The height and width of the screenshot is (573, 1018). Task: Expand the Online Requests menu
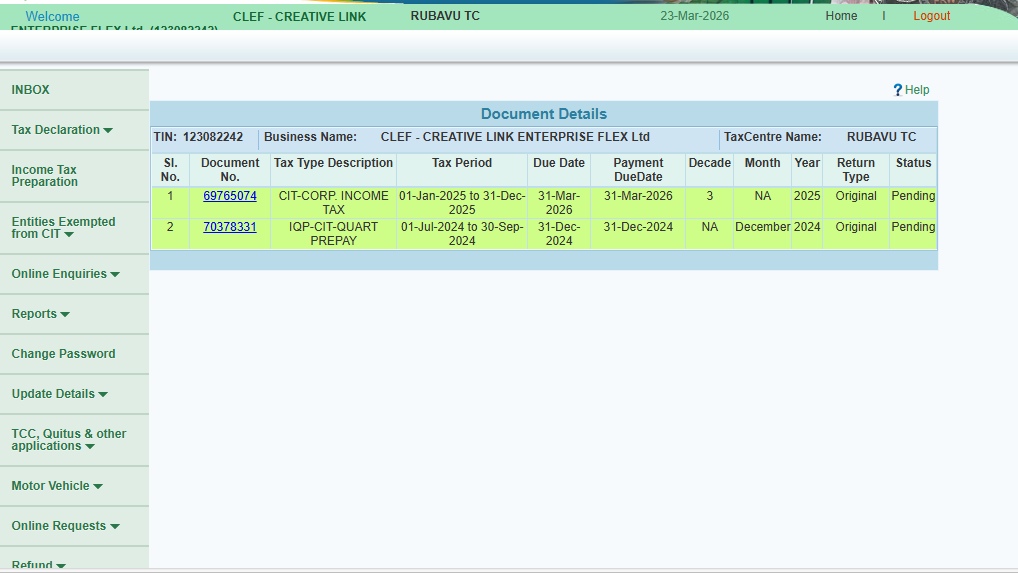click(65, 526)
